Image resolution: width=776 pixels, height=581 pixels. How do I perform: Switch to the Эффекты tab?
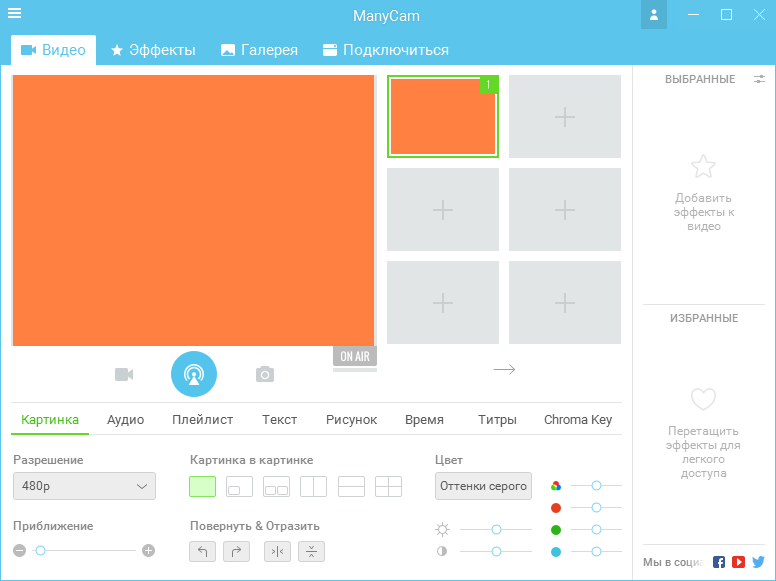point(153,50)
